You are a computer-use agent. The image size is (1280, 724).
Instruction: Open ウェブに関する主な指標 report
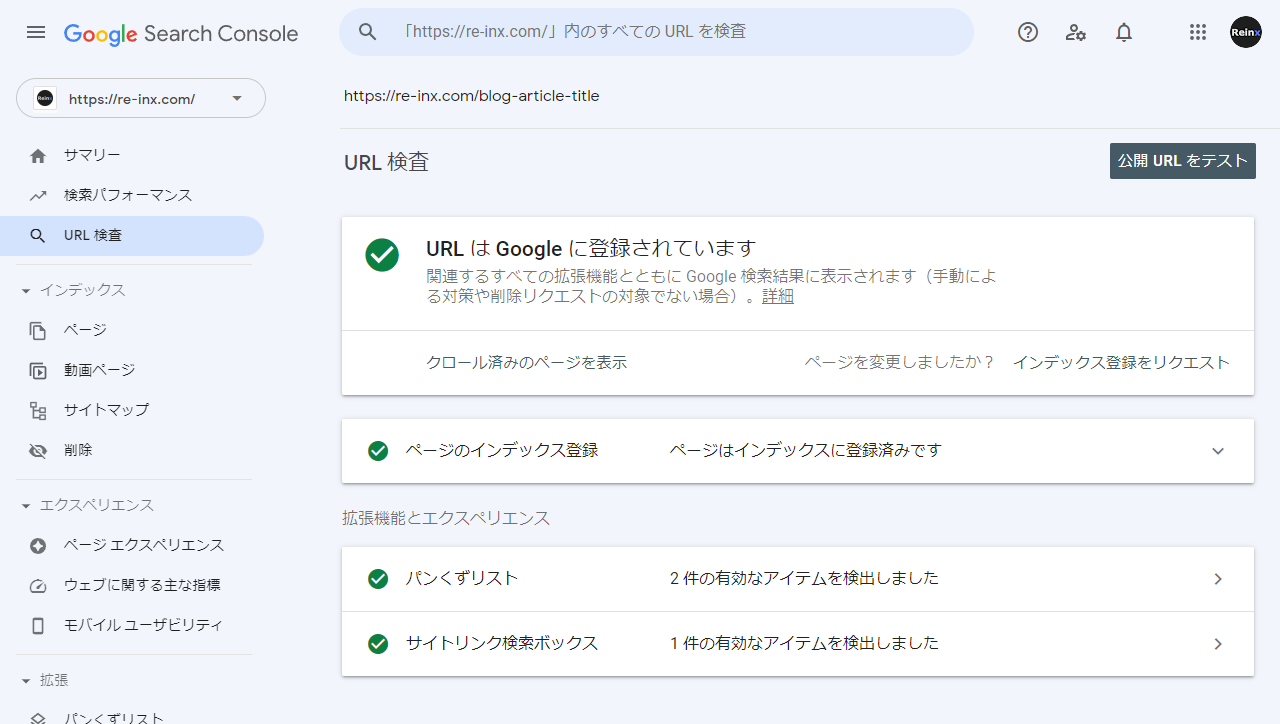[x=132, y=586]
